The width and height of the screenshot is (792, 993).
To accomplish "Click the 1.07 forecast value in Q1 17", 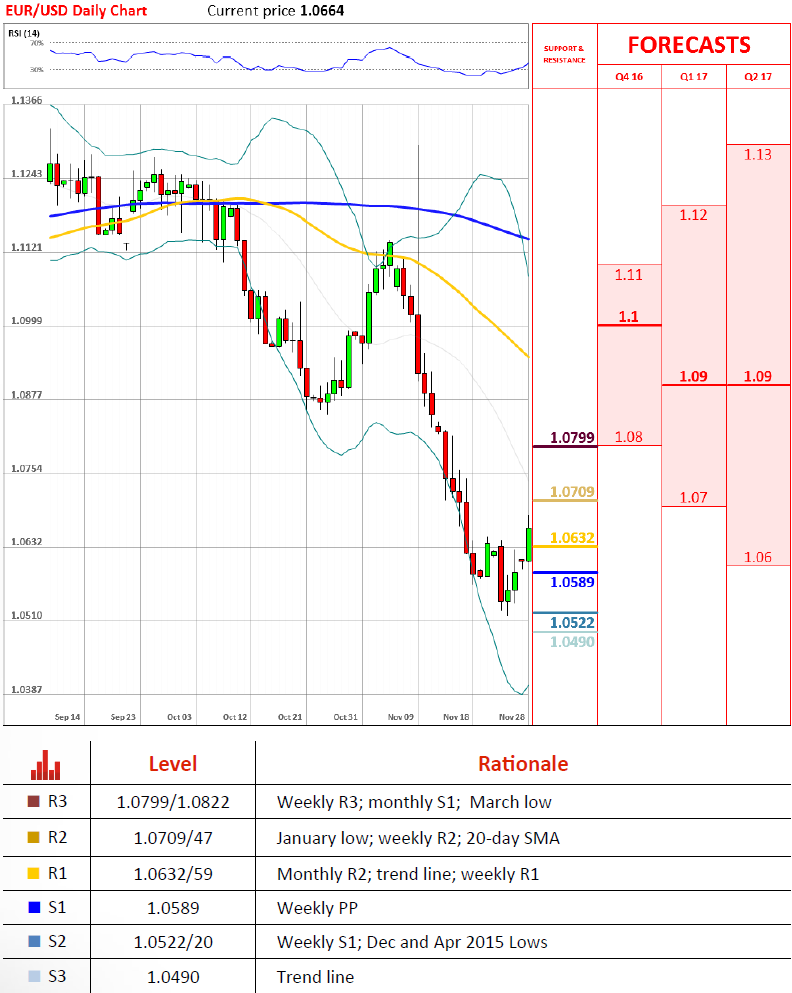I will coord(693,498).
